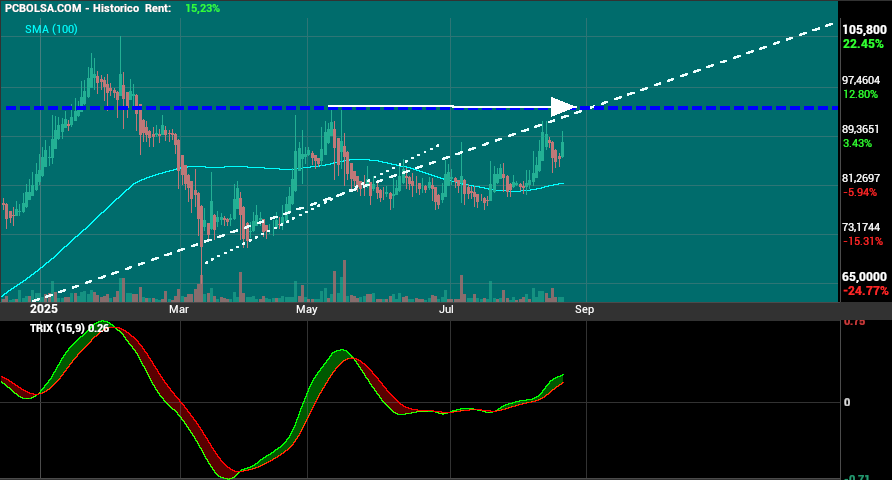Click the TRIX zero level label

pos(847,403)
